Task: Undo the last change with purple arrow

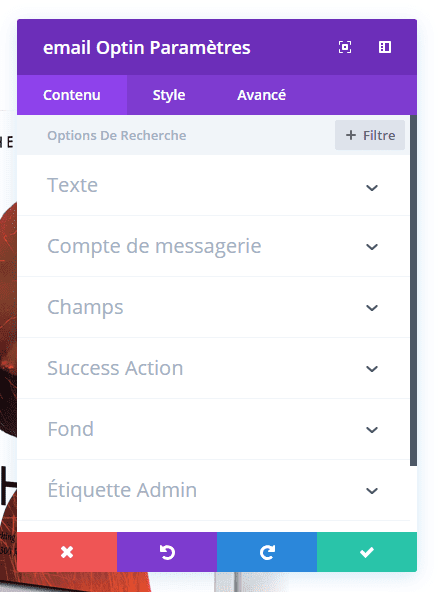Action: point(167,552)
